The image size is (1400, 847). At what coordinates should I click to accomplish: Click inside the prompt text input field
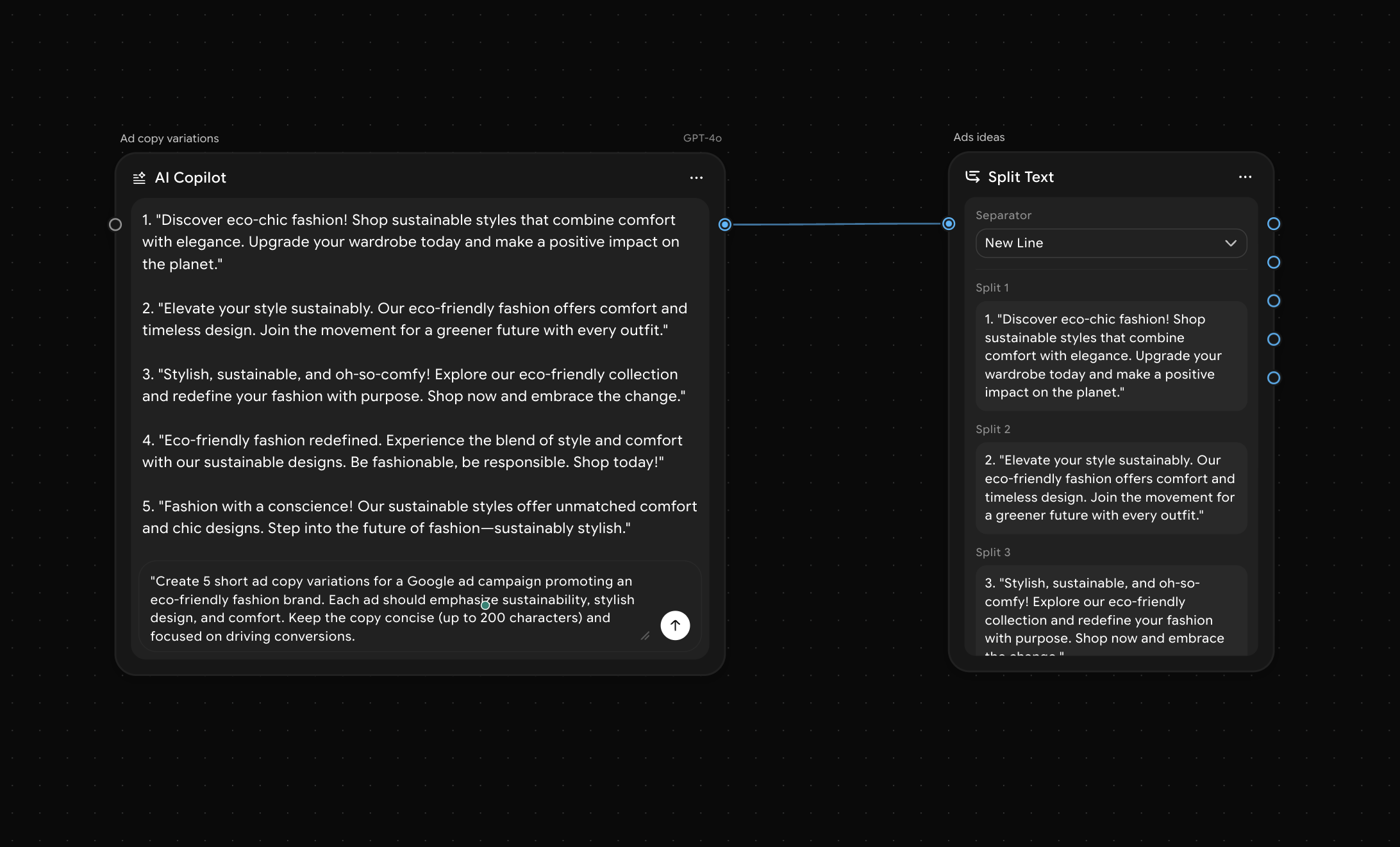pos(391,608)
